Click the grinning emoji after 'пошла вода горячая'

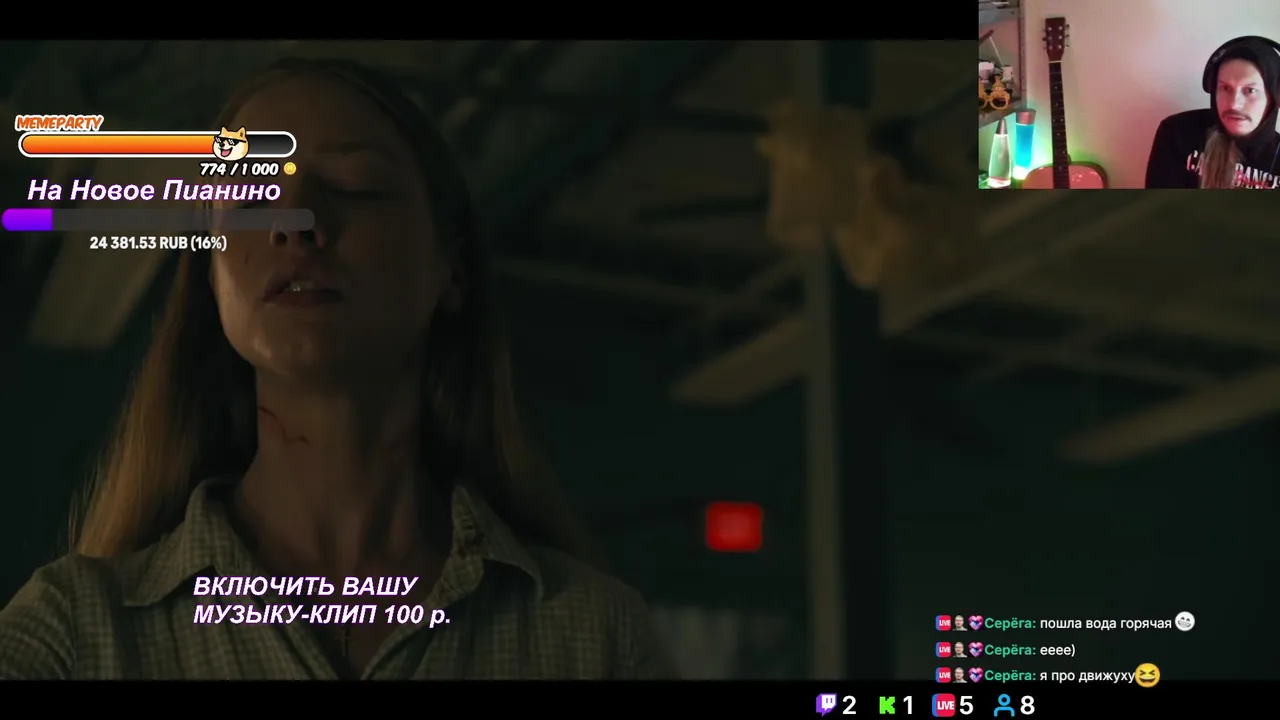(x=1185, y=622)
